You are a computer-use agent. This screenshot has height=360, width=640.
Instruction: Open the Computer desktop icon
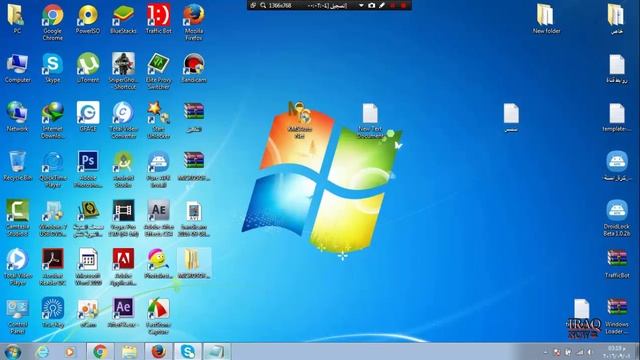18,68
